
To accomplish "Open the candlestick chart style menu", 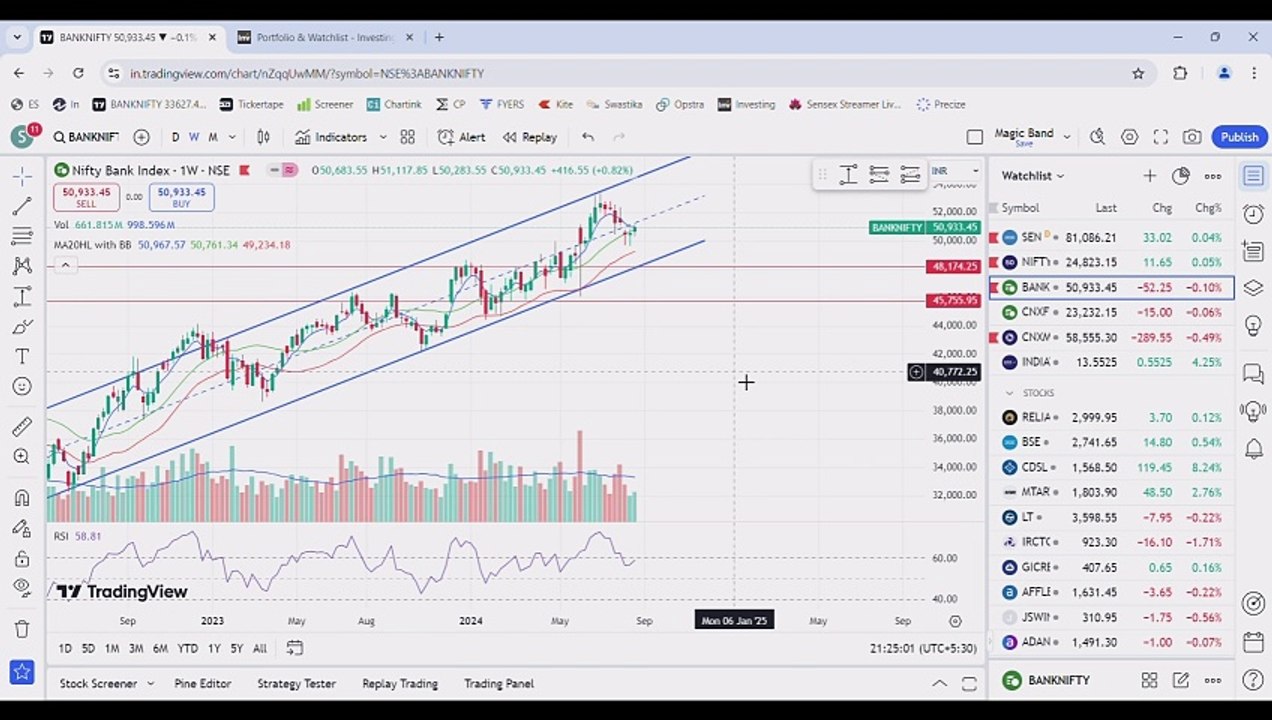I will pyautogui.click(x=264, y=137).
